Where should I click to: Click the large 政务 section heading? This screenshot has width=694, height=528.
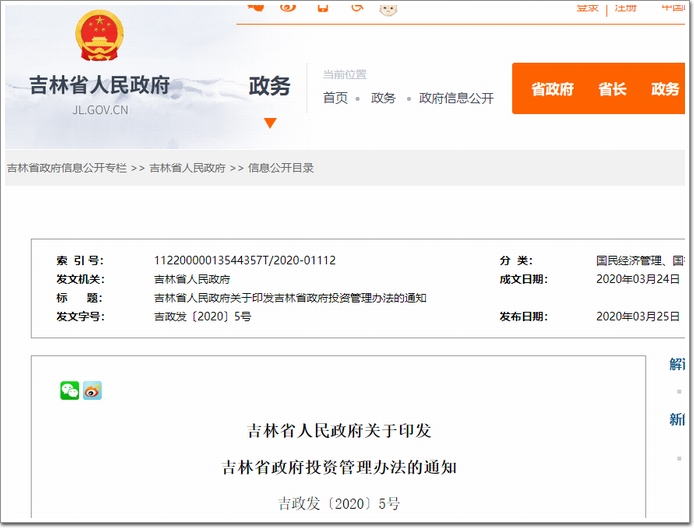pos(270,87)
